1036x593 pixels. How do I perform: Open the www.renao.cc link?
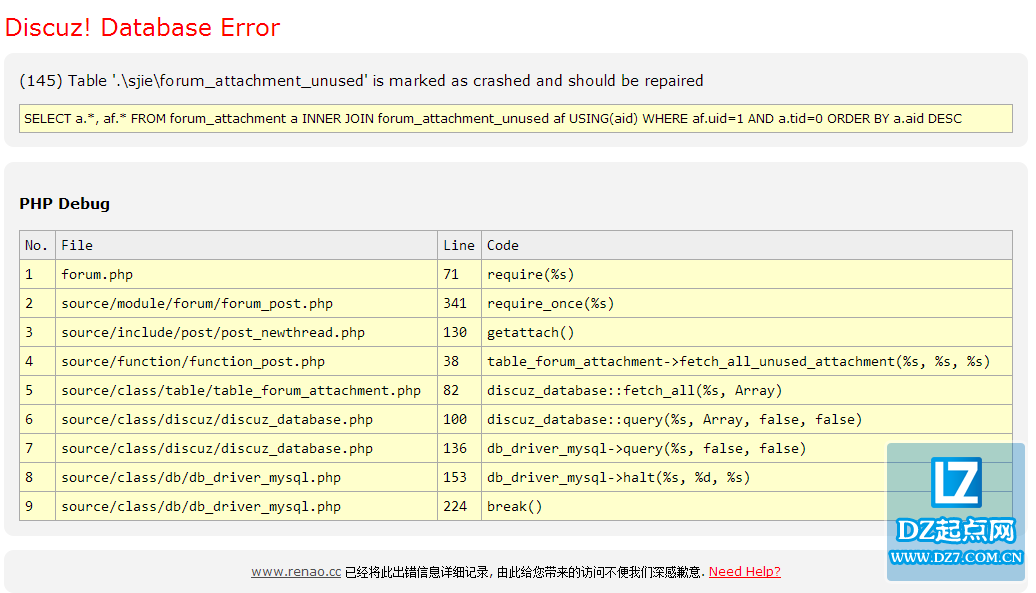pos(296,572)
